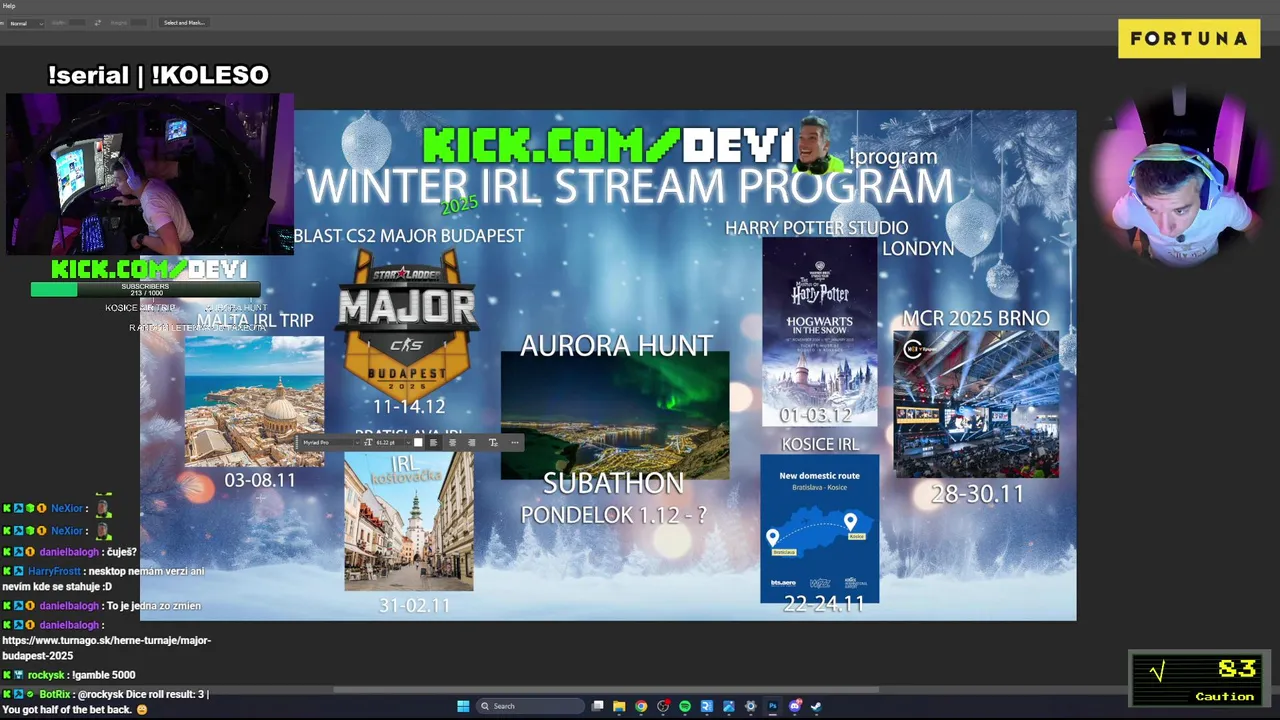Click the HARRY POTTER STUDIO text
1280x720 pixels.
coord(817,228)
